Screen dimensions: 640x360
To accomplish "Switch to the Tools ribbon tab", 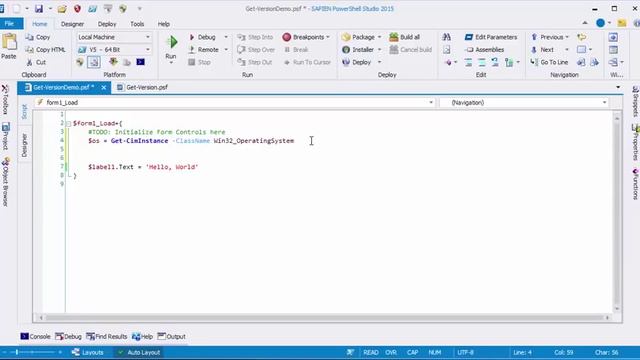I will 137,24.
